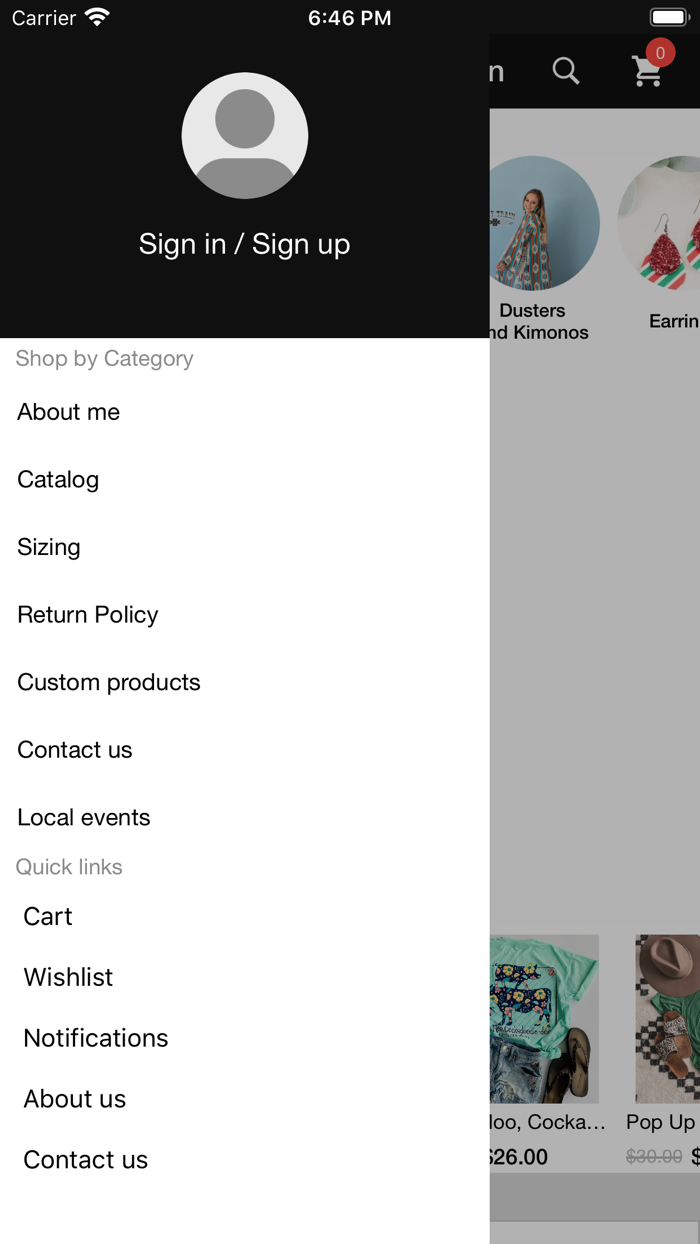Tap the profile avatar placeholder
This screenshot has height=1244, width=700.
[x=245, y=136]
